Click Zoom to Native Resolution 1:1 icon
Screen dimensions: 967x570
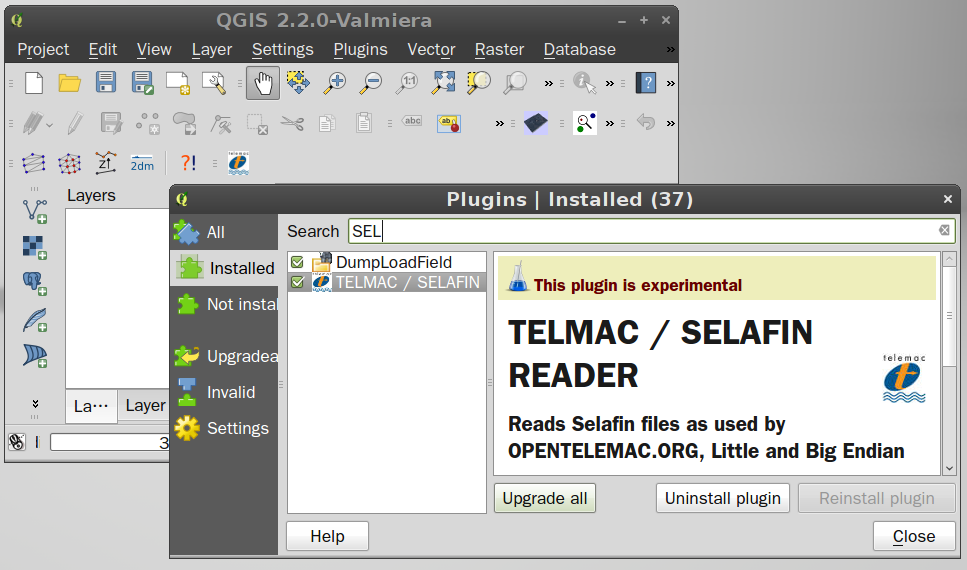pos(407,83)
